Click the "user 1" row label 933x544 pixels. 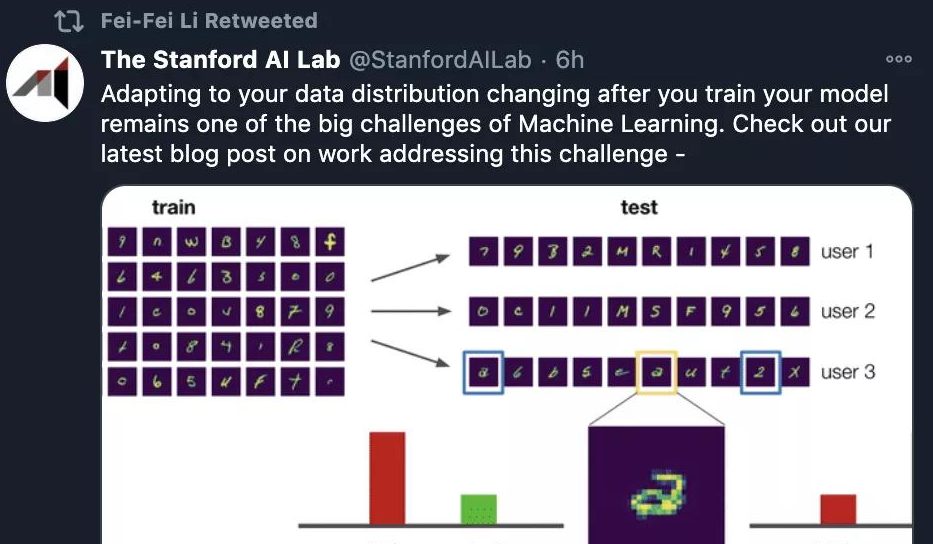847,251
